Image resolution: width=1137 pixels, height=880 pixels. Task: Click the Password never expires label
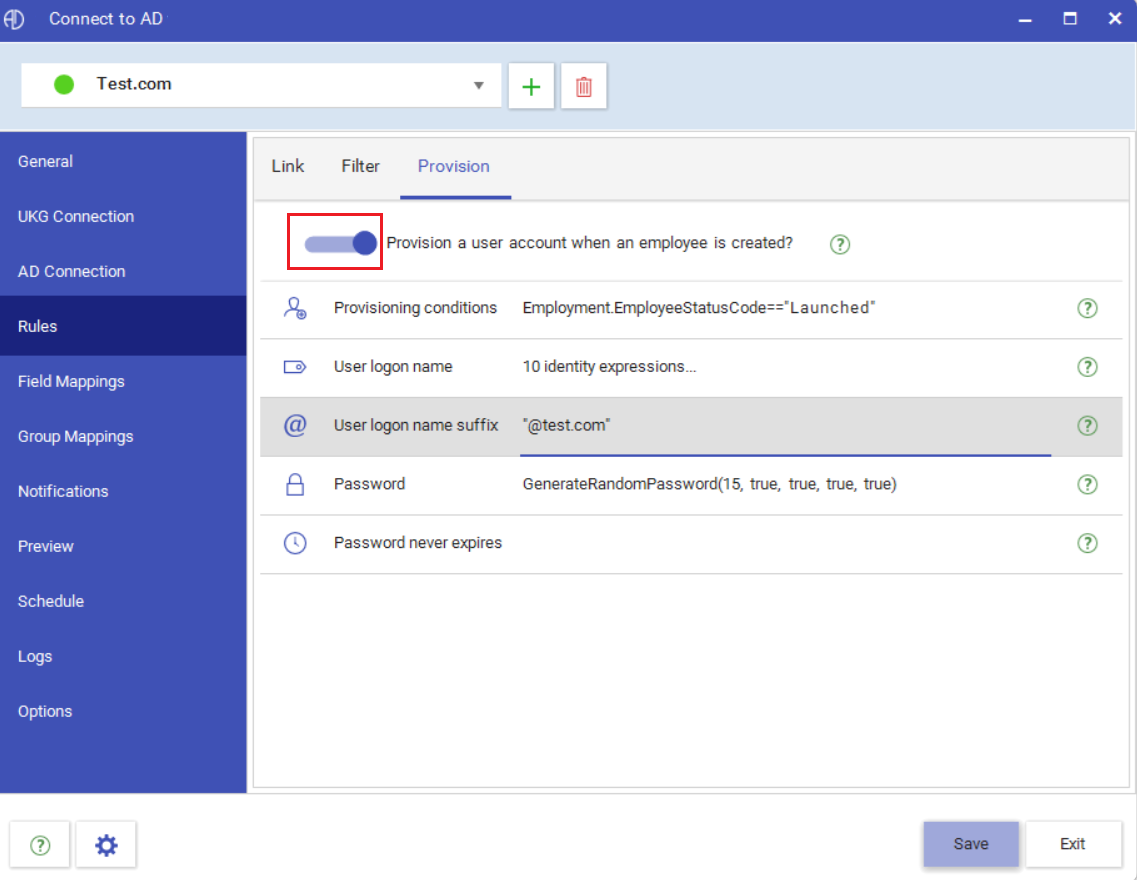click(418, 543)
